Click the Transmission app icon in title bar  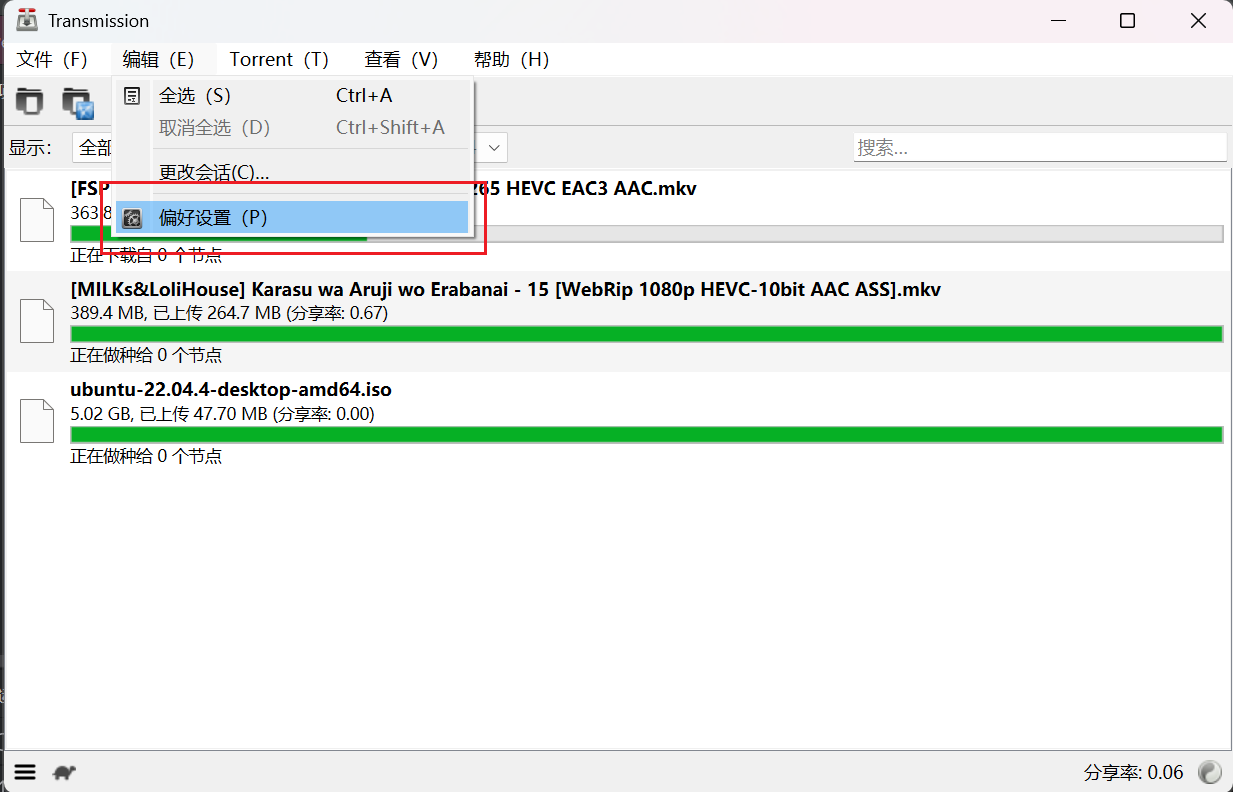(x=27, y=21)
